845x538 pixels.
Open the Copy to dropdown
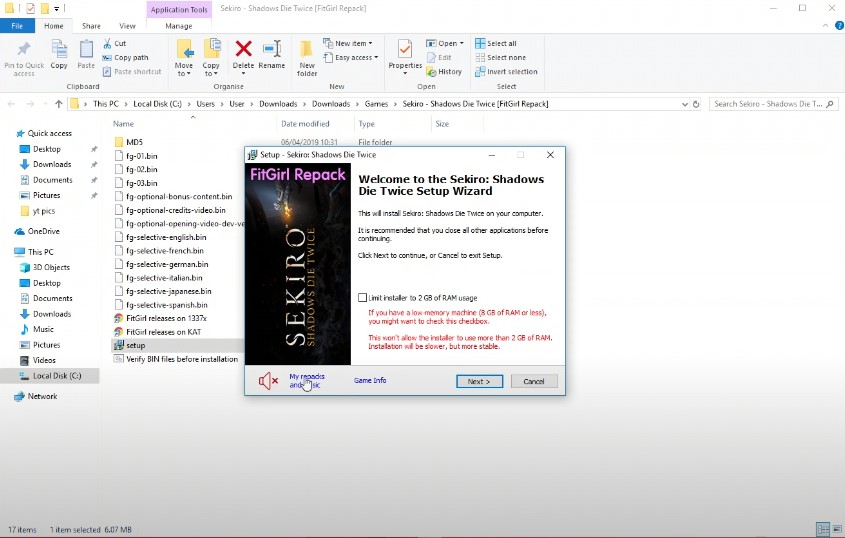(211, 58)
